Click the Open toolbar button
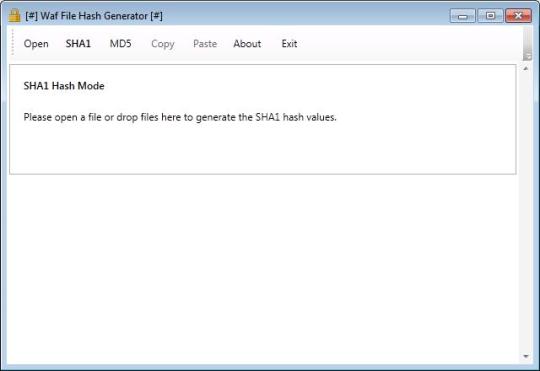The height and width of the screenshot is (371, 540). coord(36,44)
